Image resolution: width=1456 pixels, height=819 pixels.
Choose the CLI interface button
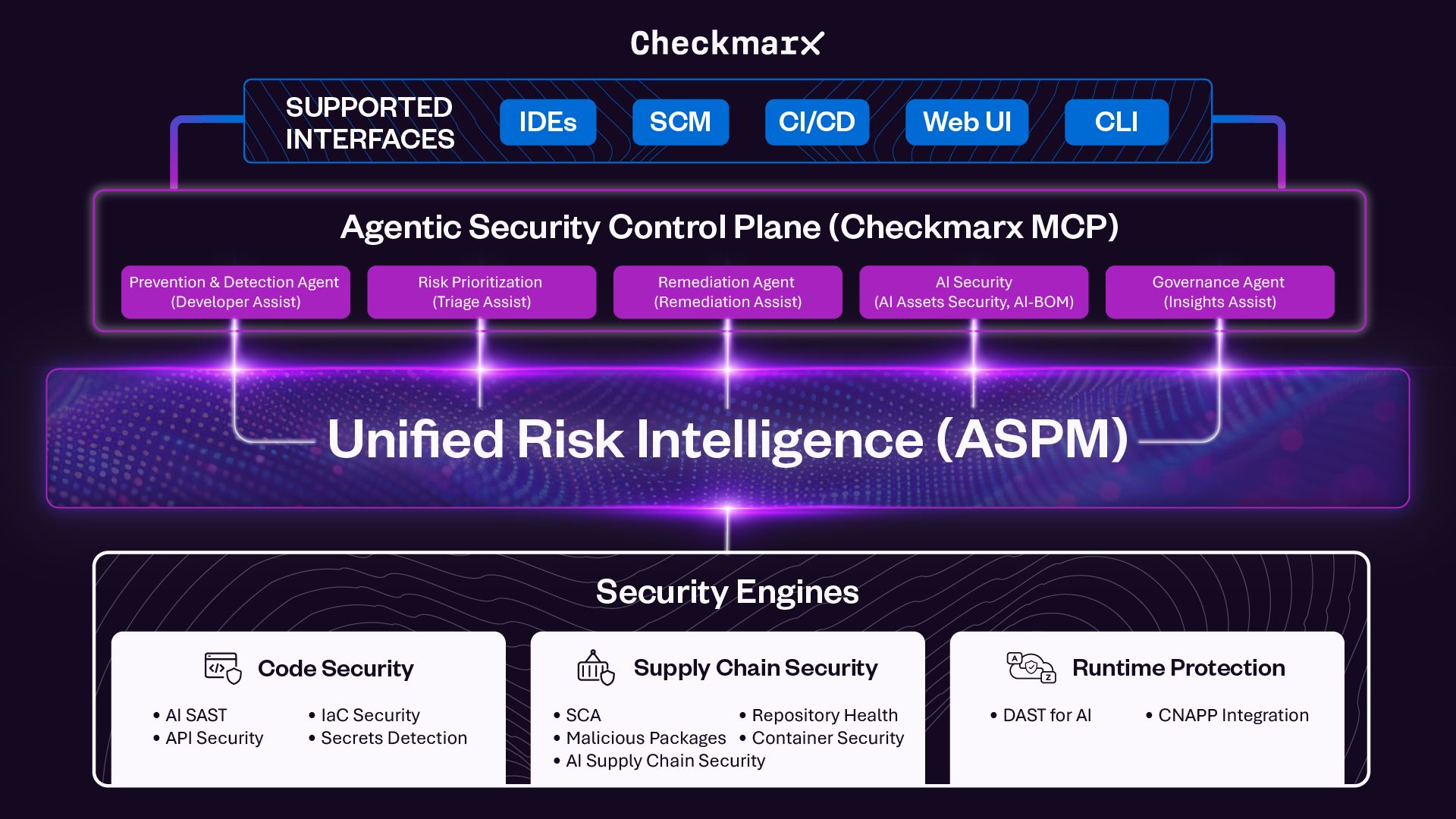coord(1116,122)
